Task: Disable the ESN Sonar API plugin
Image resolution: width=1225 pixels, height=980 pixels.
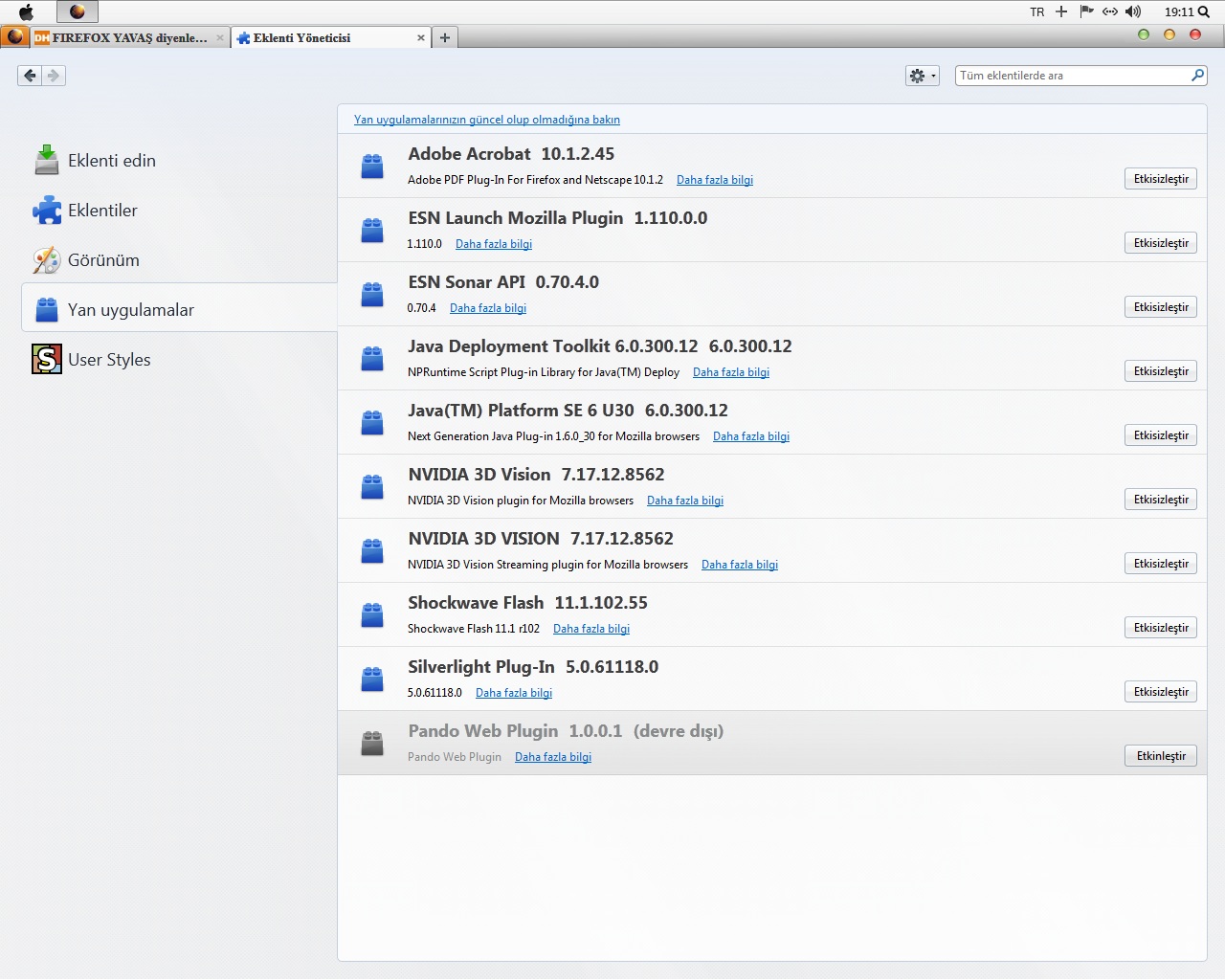Action: point(1161,307)
